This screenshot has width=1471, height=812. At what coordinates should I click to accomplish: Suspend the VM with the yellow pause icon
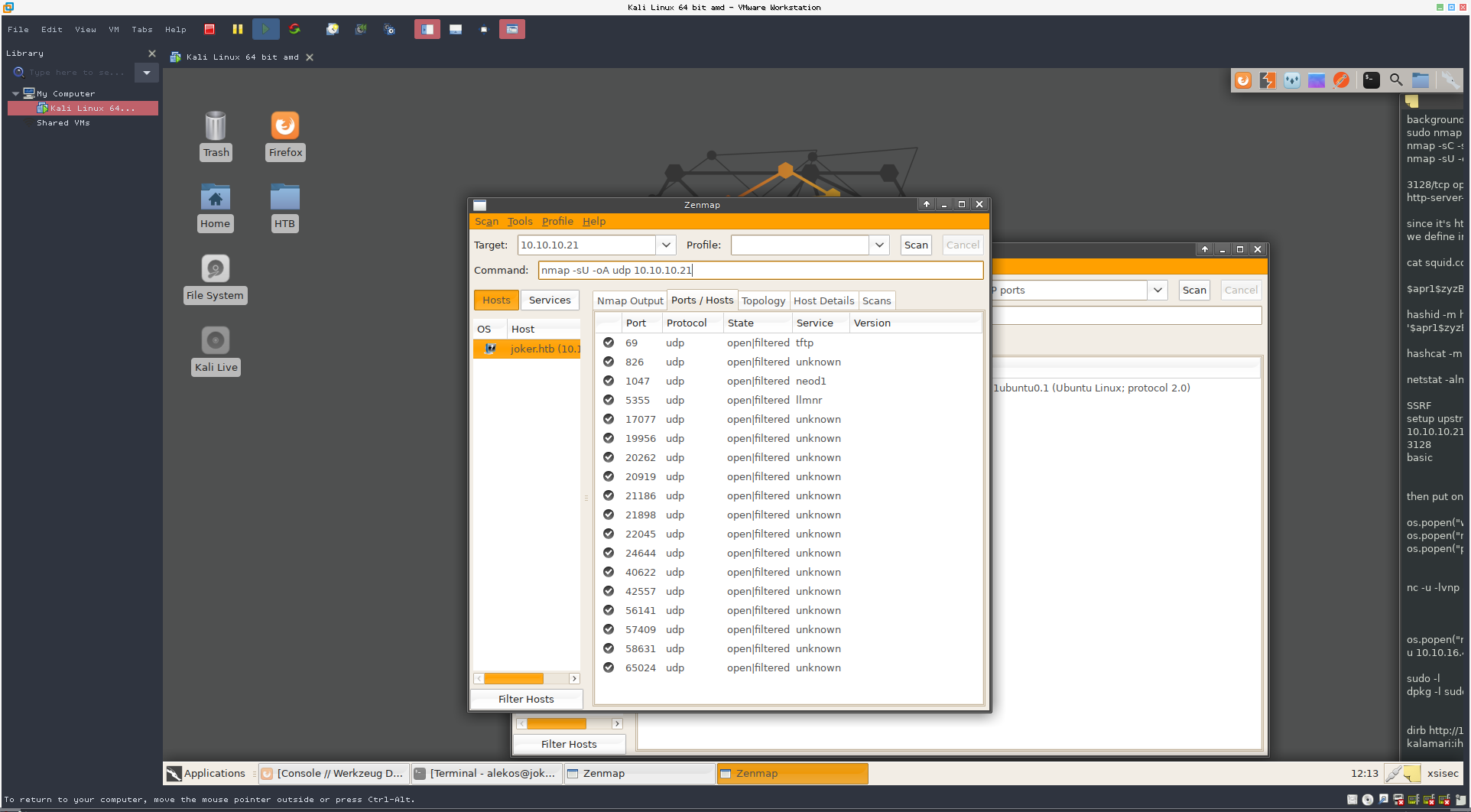coord(238,29)
